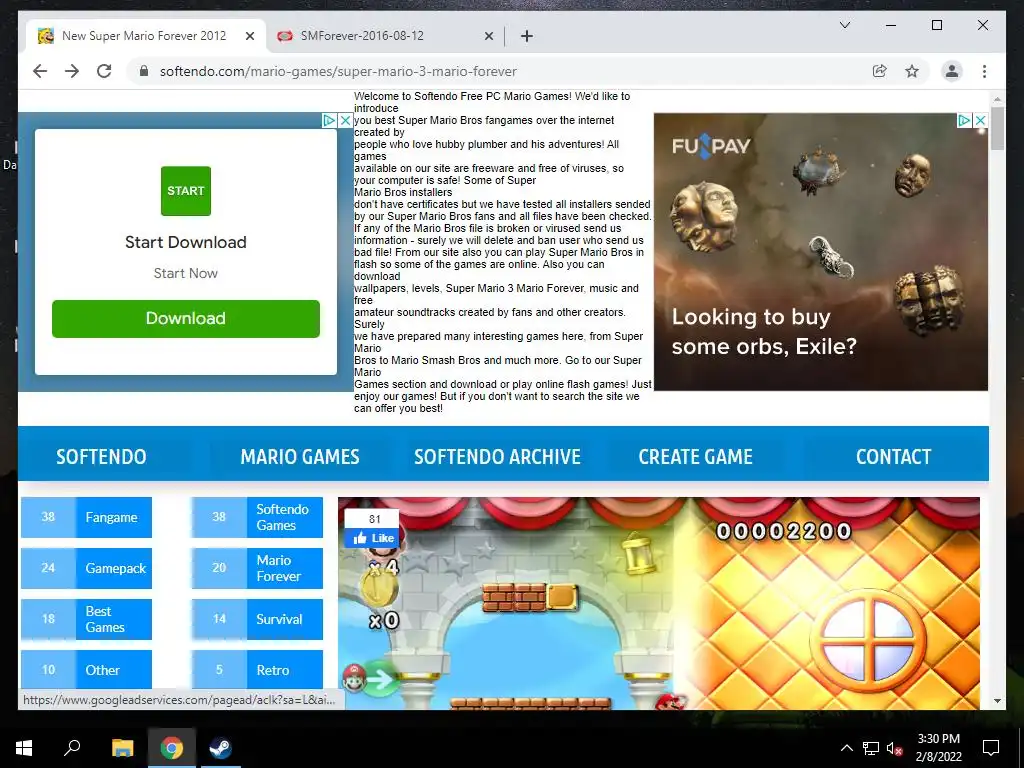Share this page using address bar icon

point(880,71)
